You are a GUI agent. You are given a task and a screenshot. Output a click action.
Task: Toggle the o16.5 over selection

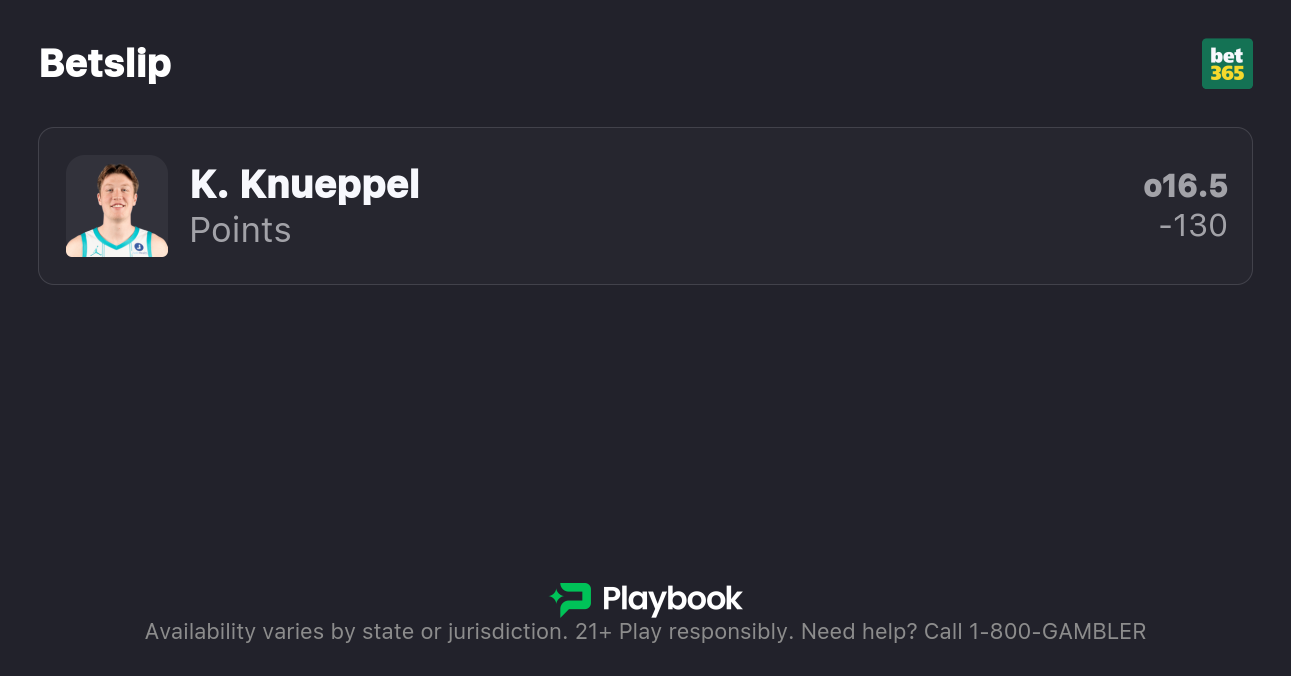click(x=1186, y=186)
